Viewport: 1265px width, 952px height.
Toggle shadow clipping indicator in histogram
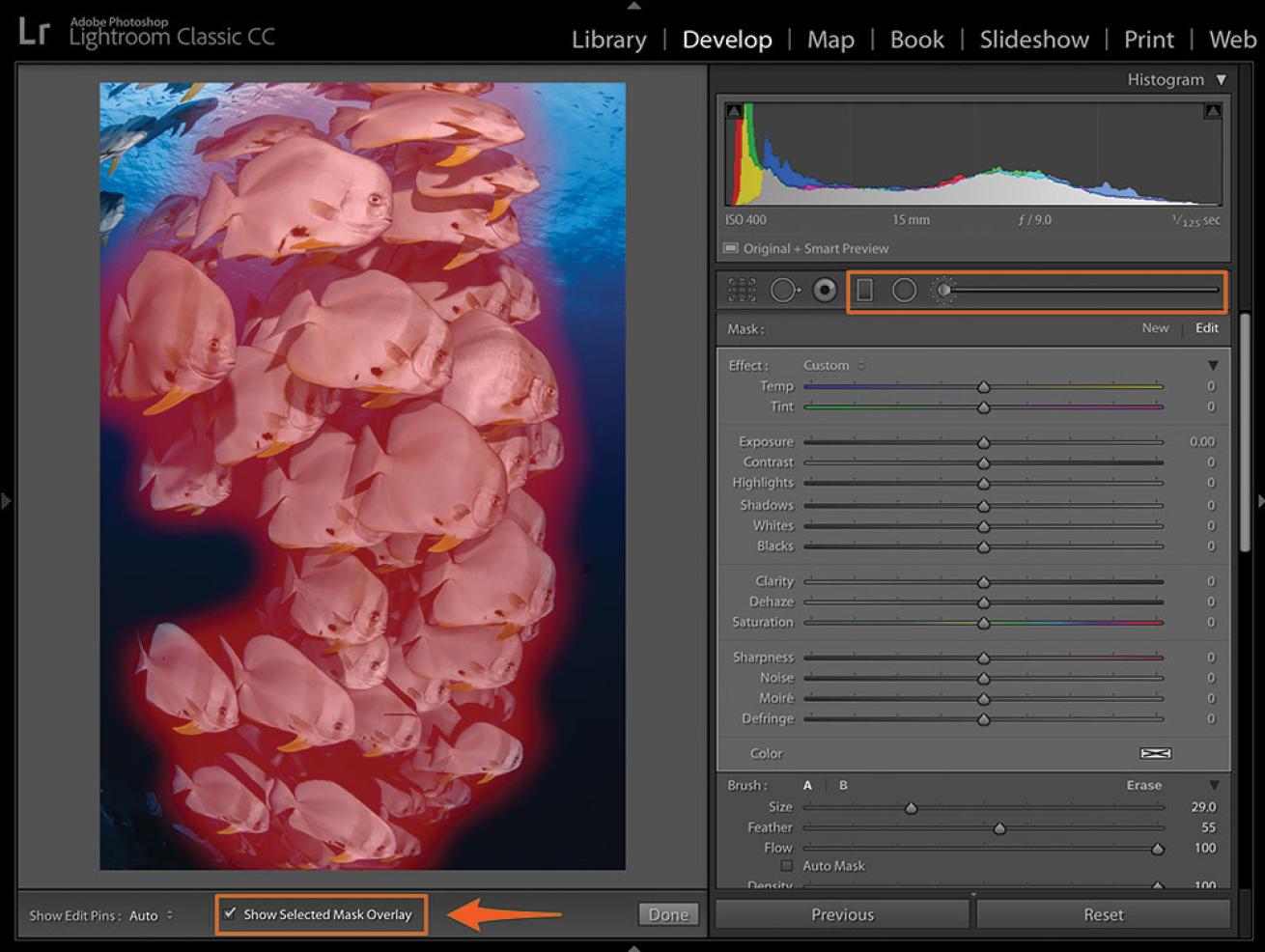click(734, 111)
